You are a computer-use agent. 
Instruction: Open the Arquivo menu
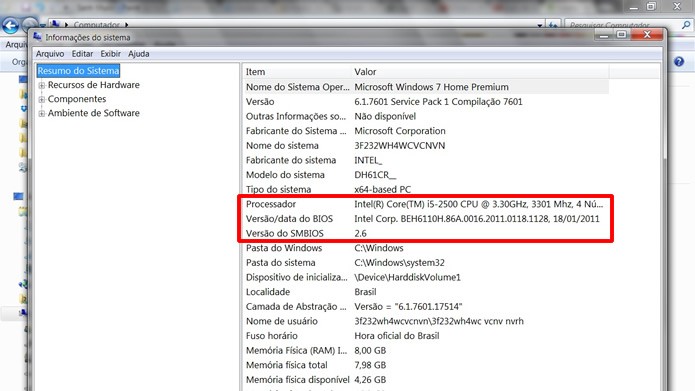coord(50,54)
